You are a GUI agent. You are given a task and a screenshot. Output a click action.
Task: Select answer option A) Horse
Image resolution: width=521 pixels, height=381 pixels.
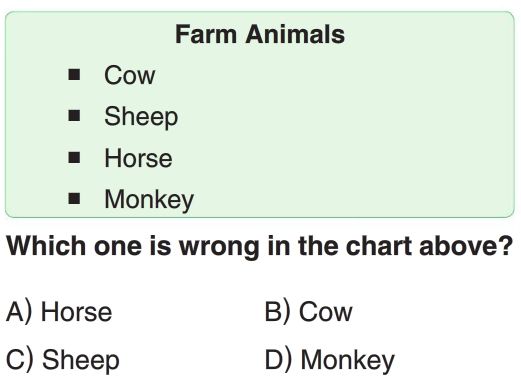(x=59, y=312)
